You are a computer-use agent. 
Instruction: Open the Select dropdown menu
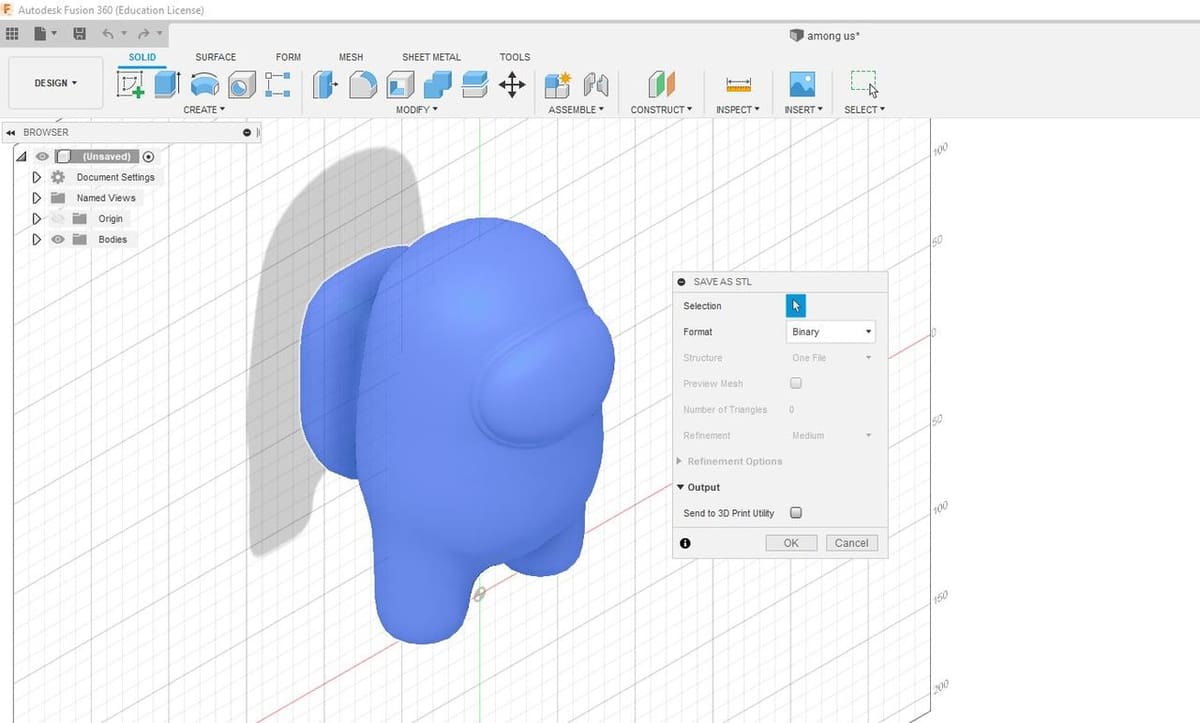pyautogui.click(x=864, y=110)
